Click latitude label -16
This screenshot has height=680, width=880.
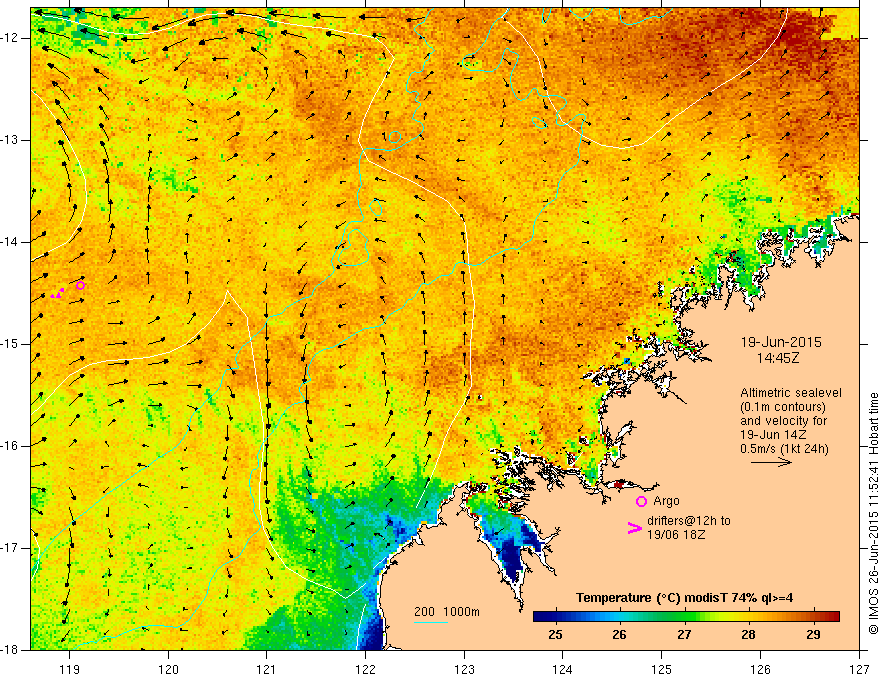coord(11,446)
